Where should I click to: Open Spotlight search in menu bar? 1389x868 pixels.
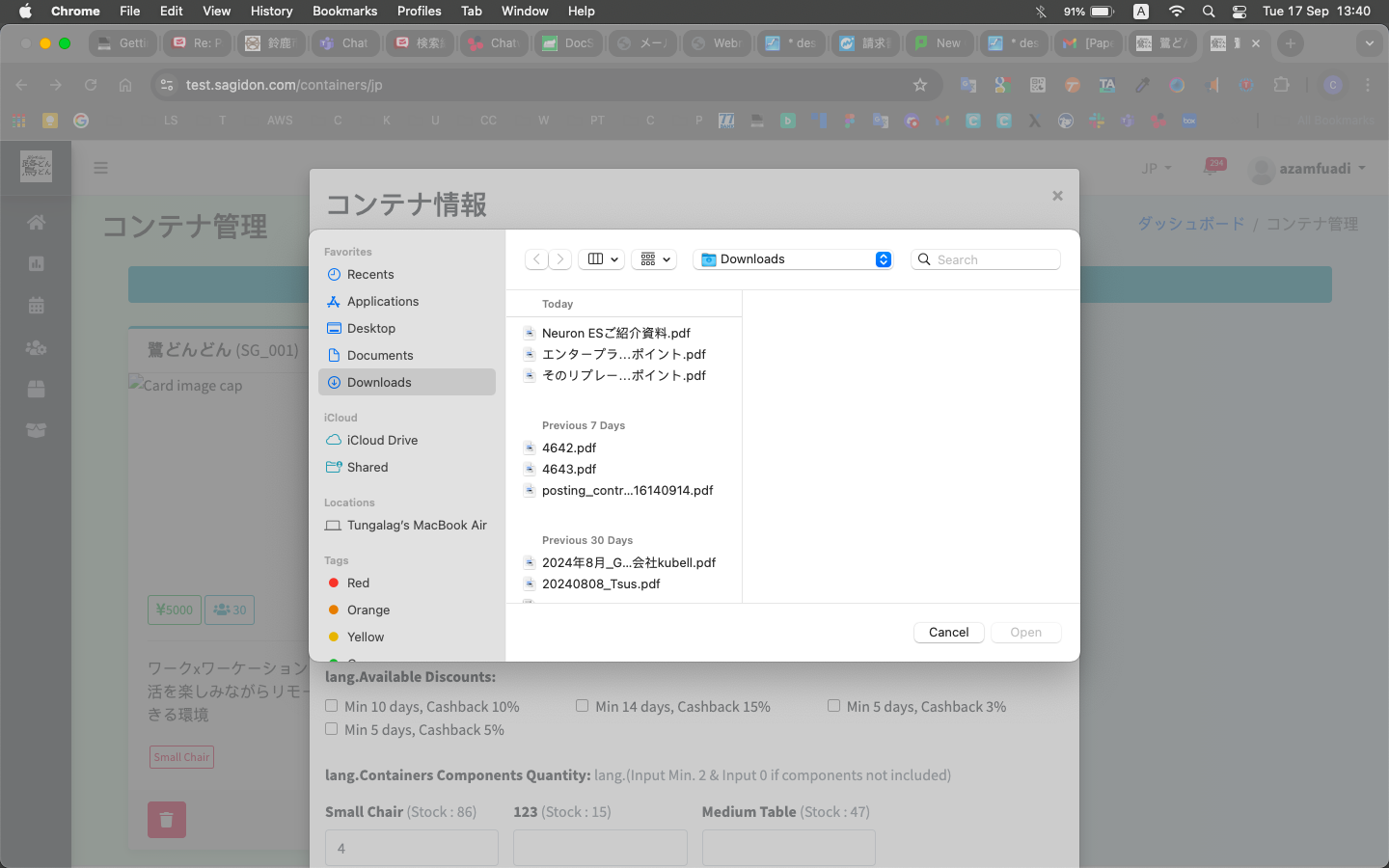tap(1209, 12)
